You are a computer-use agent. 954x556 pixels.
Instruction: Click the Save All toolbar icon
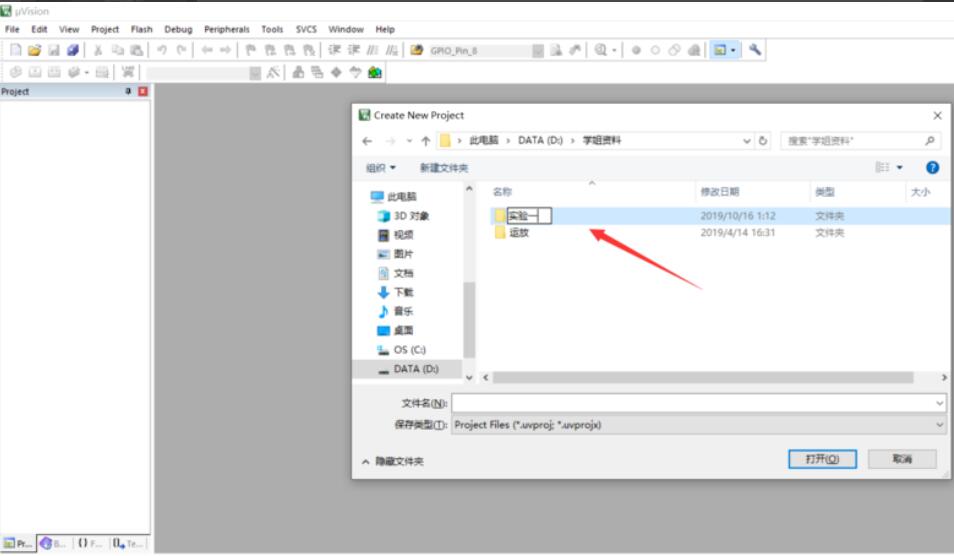(x=73, y=50)
